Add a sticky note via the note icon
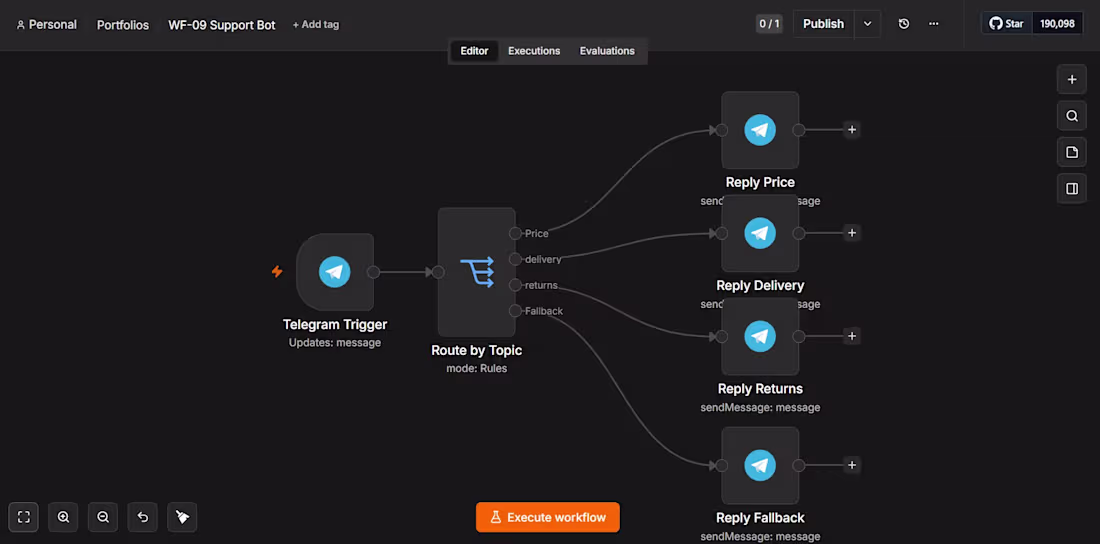The height and width of the screenshot is (544, 1100). [1071, 152]
